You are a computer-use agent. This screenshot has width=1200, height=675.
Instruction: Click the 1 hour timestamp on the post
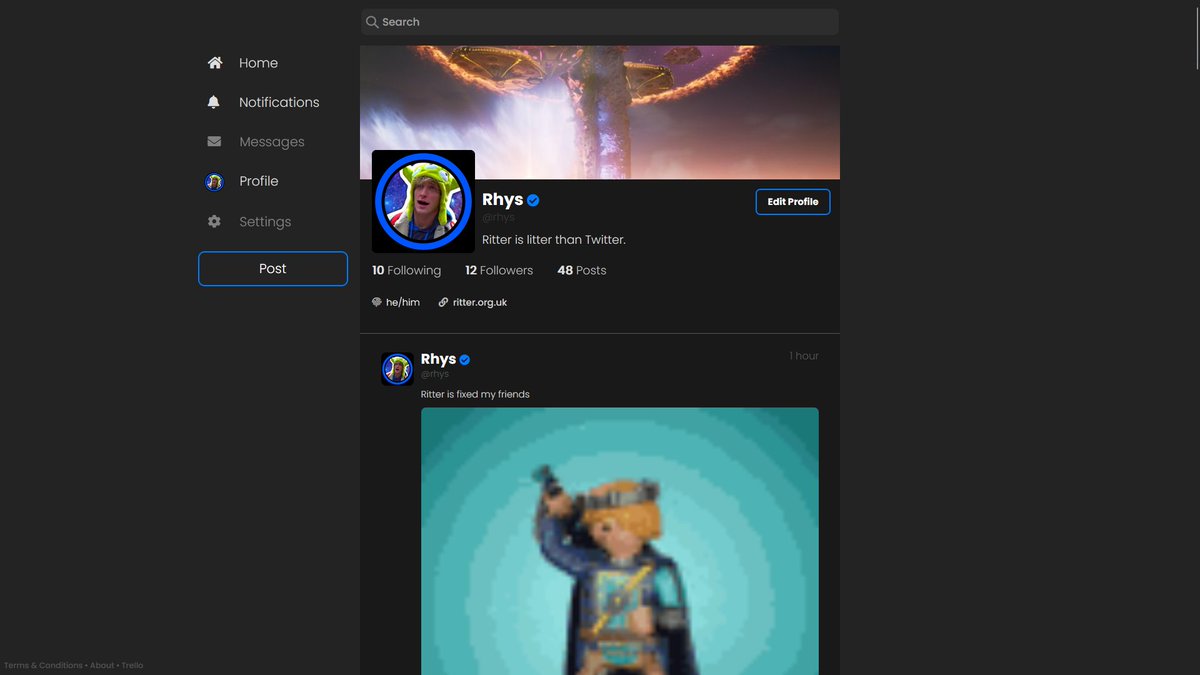coord(804,355)
